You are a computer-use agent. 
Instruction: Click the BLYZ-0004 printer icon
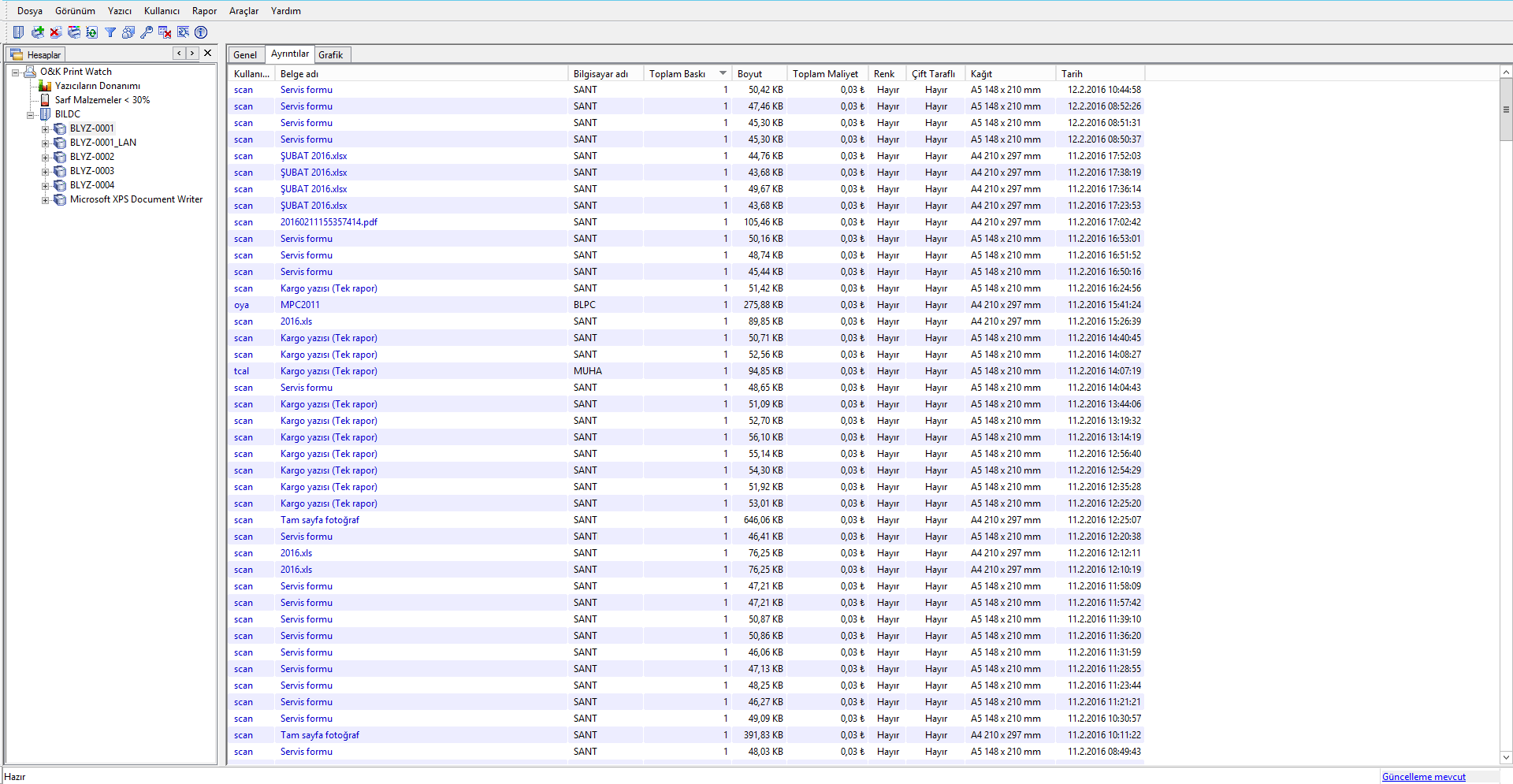60,185
